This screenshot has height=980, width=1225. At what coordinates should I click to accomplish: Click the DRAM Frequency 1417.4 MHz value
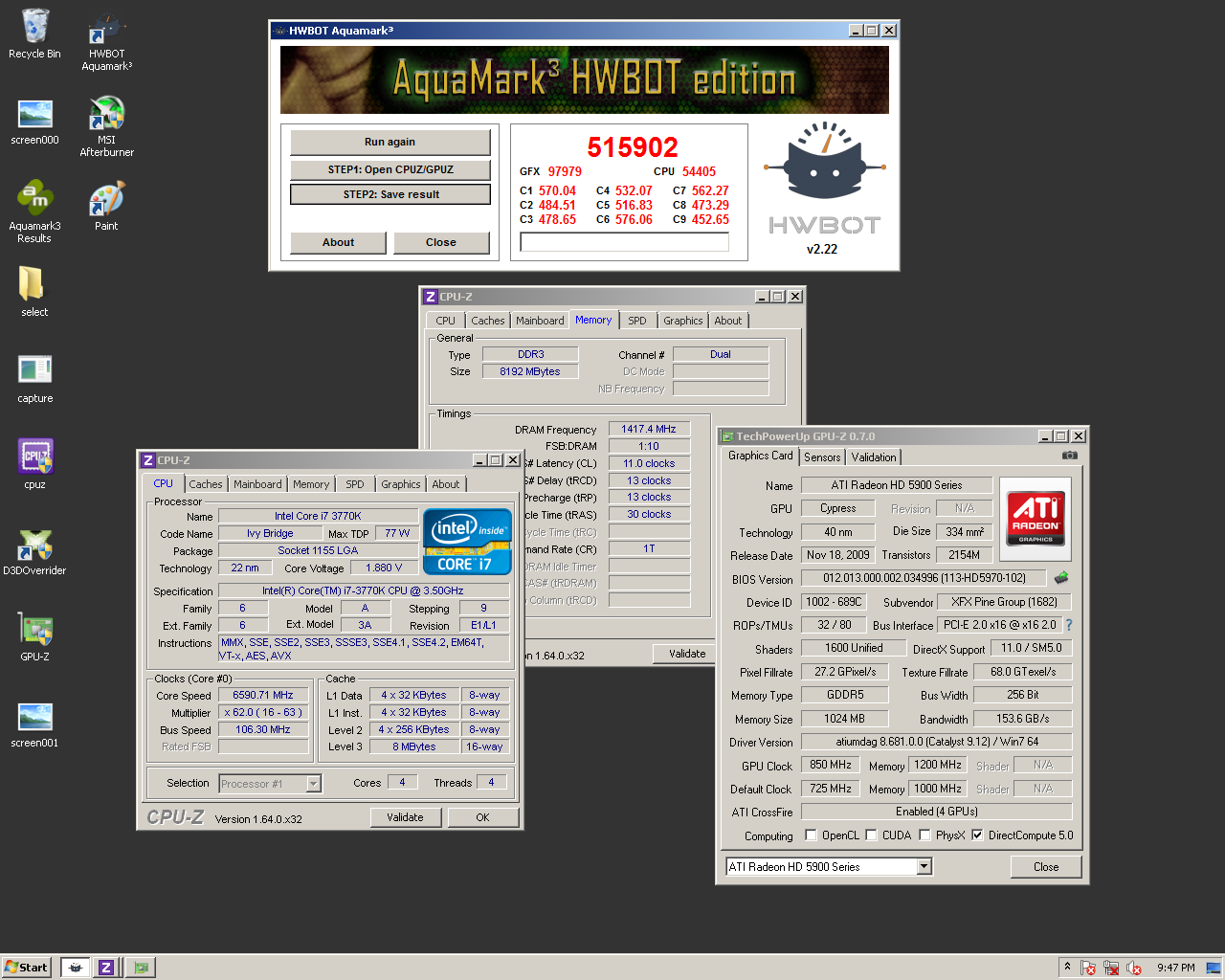(x=649, y=429)
